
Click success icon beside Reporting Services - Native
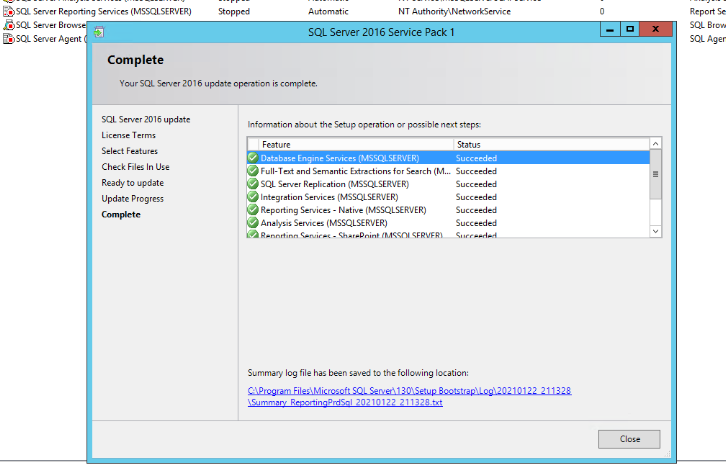253,209
